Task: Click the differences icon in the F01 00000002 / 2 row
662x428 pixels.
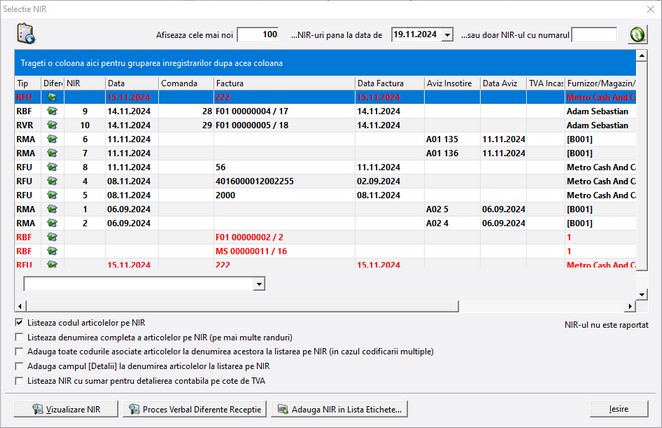Action: [52, 238]
